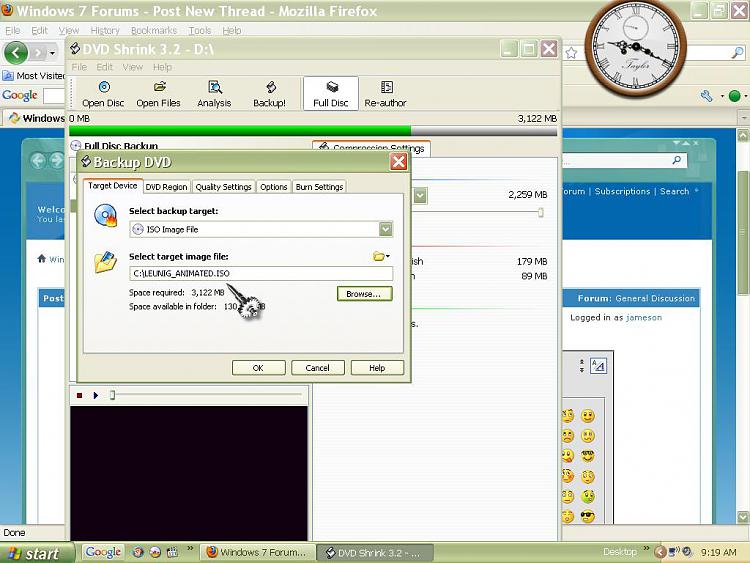This screenshot has height=563, width=750.
Task: Go to the Burn Settings tab
Action: 319,187
